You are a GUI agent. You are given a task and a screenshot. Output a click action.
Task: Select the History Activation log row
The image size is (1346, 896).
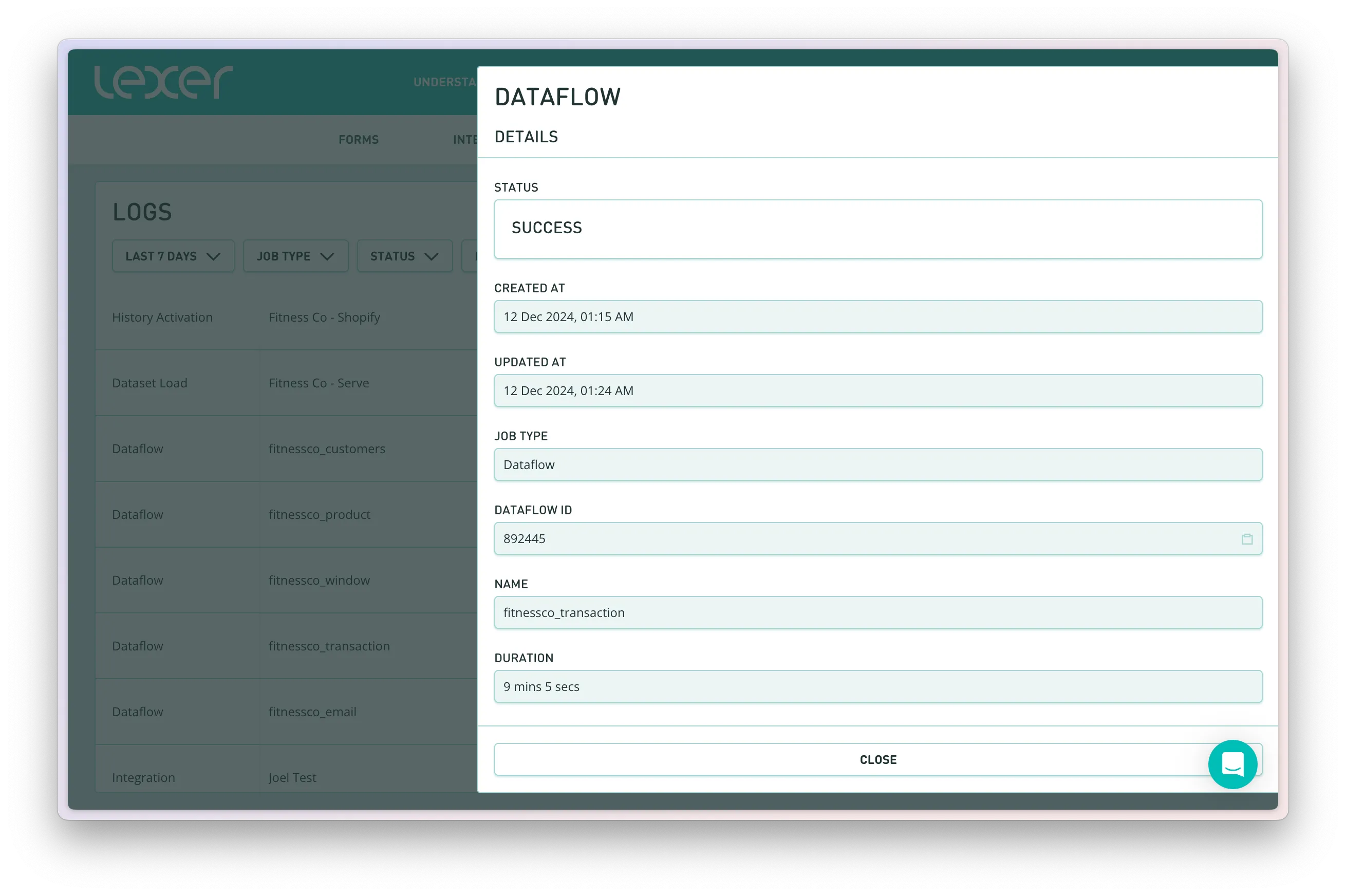click(162, 318)
